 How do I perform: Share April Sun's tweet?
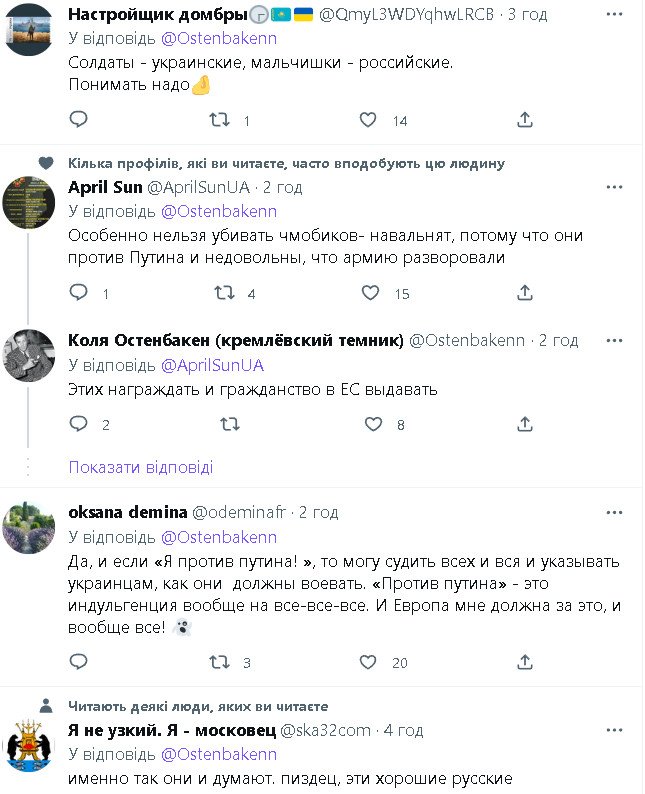525,293
